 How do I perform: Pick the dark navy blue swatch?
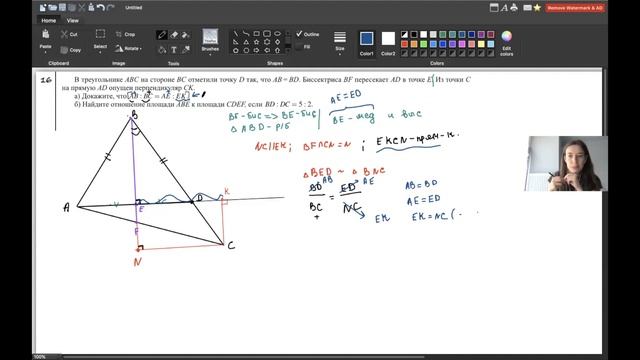[472, 35]
